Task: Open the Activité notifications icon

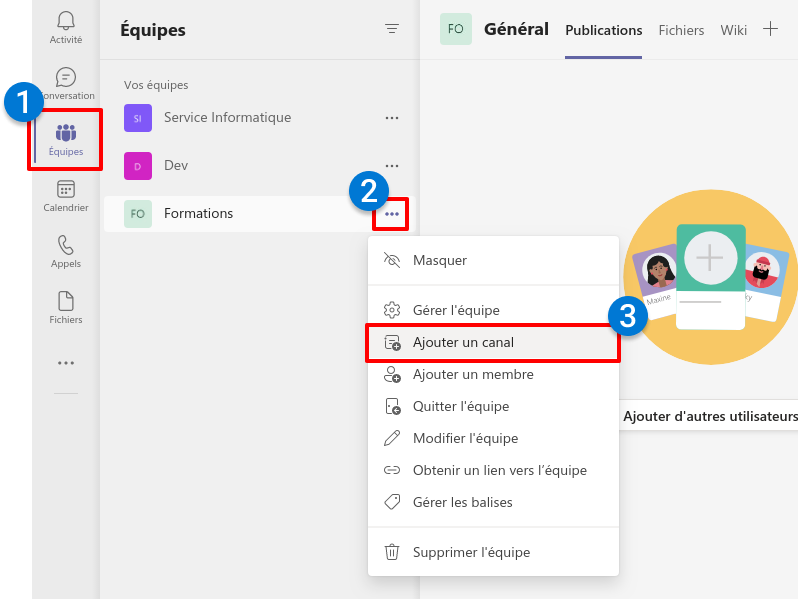Action: pyautogui.click(x=66, y=27)
